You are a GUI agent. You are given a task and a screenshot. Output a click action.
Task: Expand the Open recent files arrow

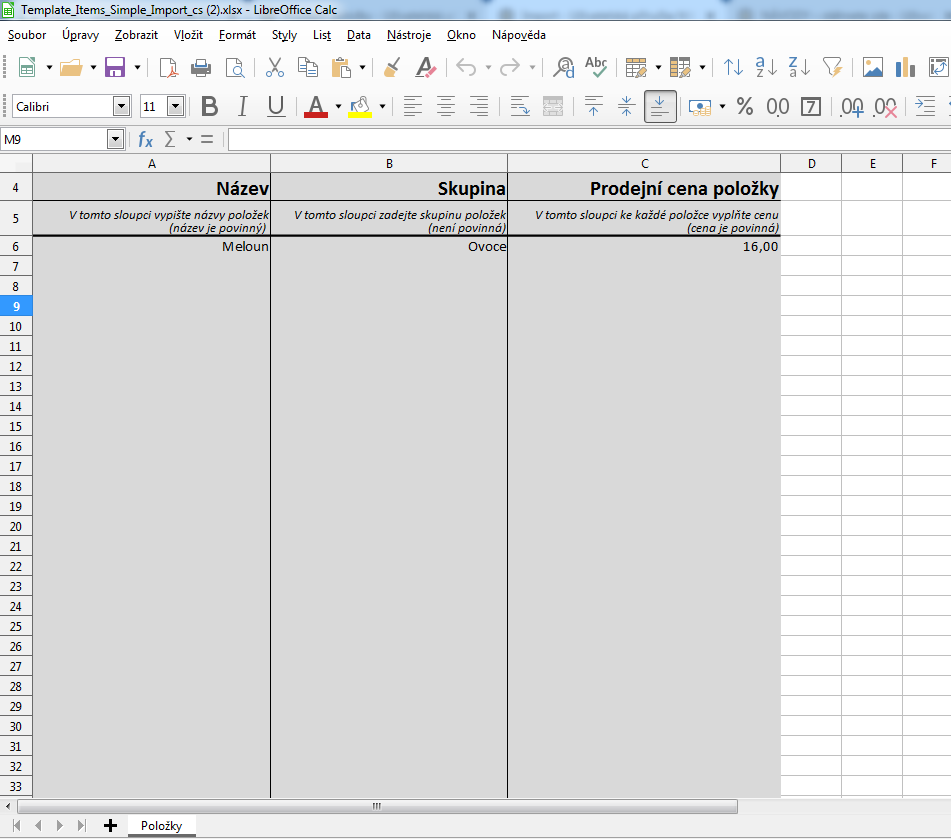93,67
